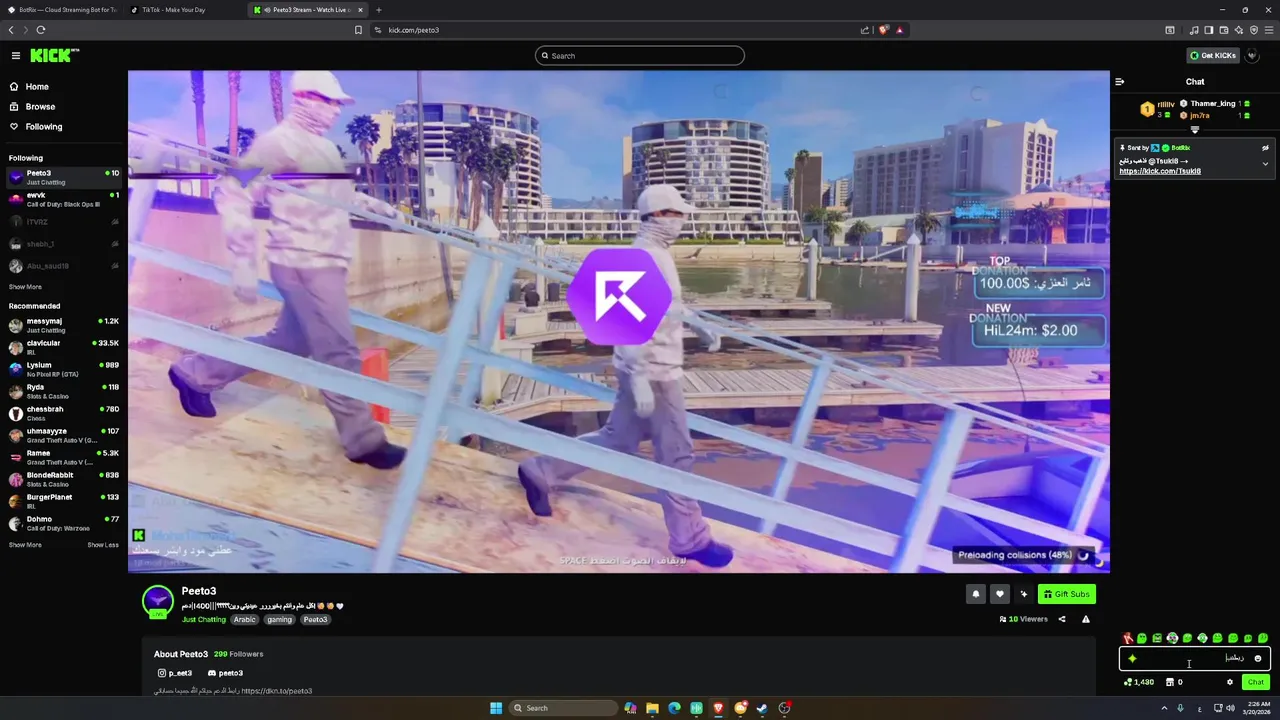
Task: Click the Just Chatting category link
Action: coord(204,620)
